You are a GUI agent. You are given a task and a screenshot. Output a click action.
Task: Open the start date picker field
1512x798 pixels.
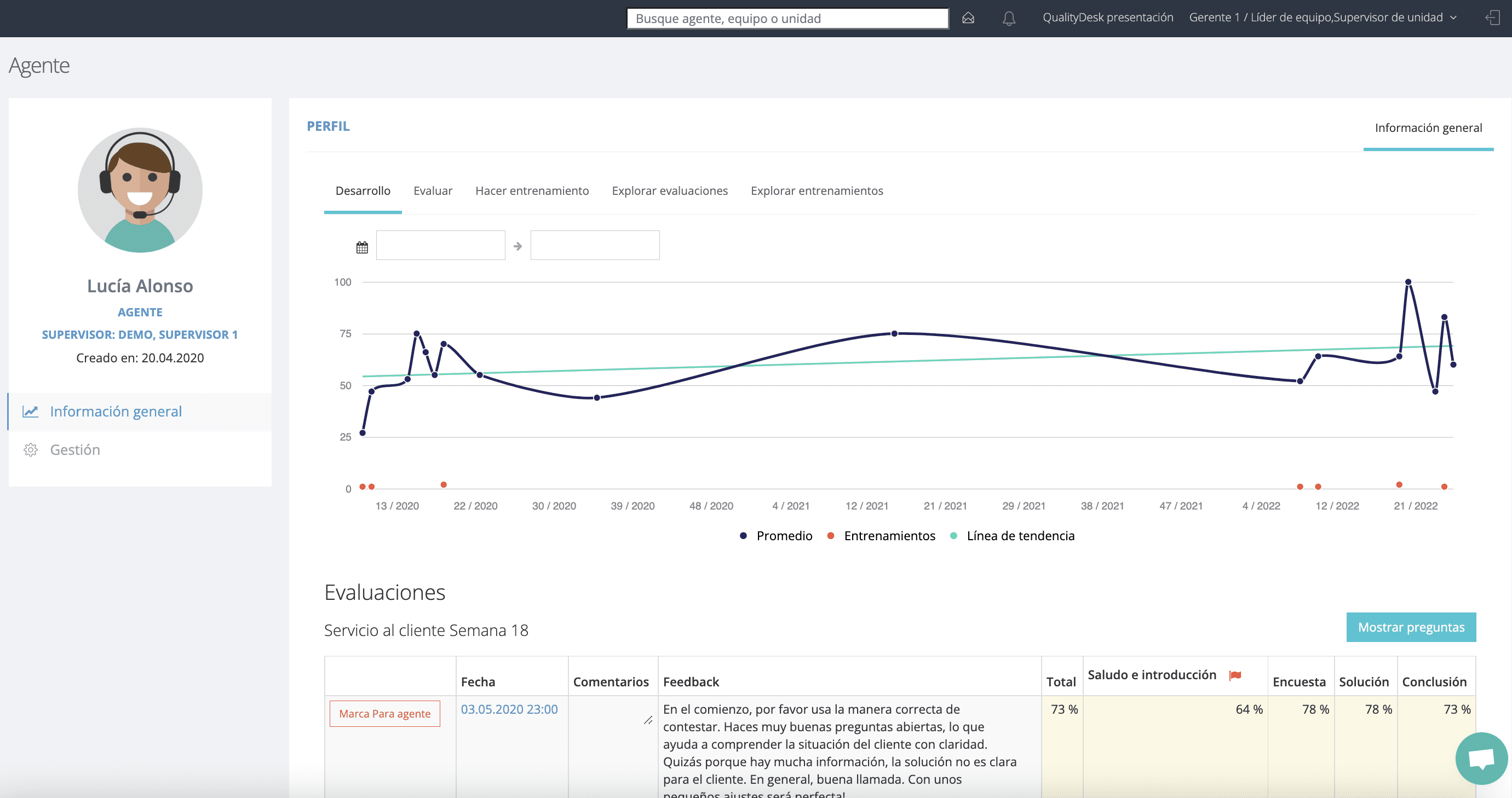440,245
